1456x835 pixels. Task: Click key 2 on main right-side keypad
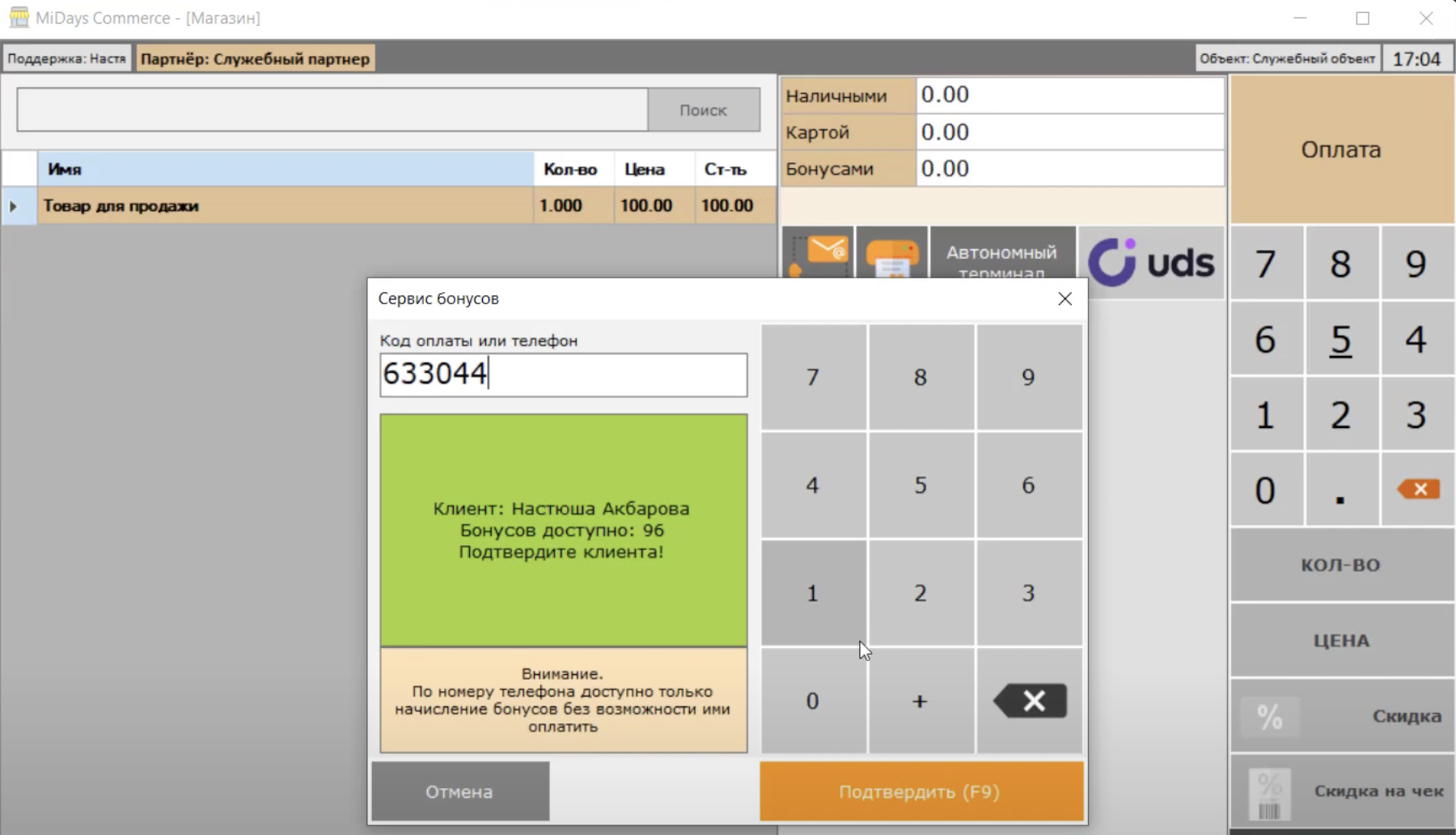click(x=1341, y=414)
